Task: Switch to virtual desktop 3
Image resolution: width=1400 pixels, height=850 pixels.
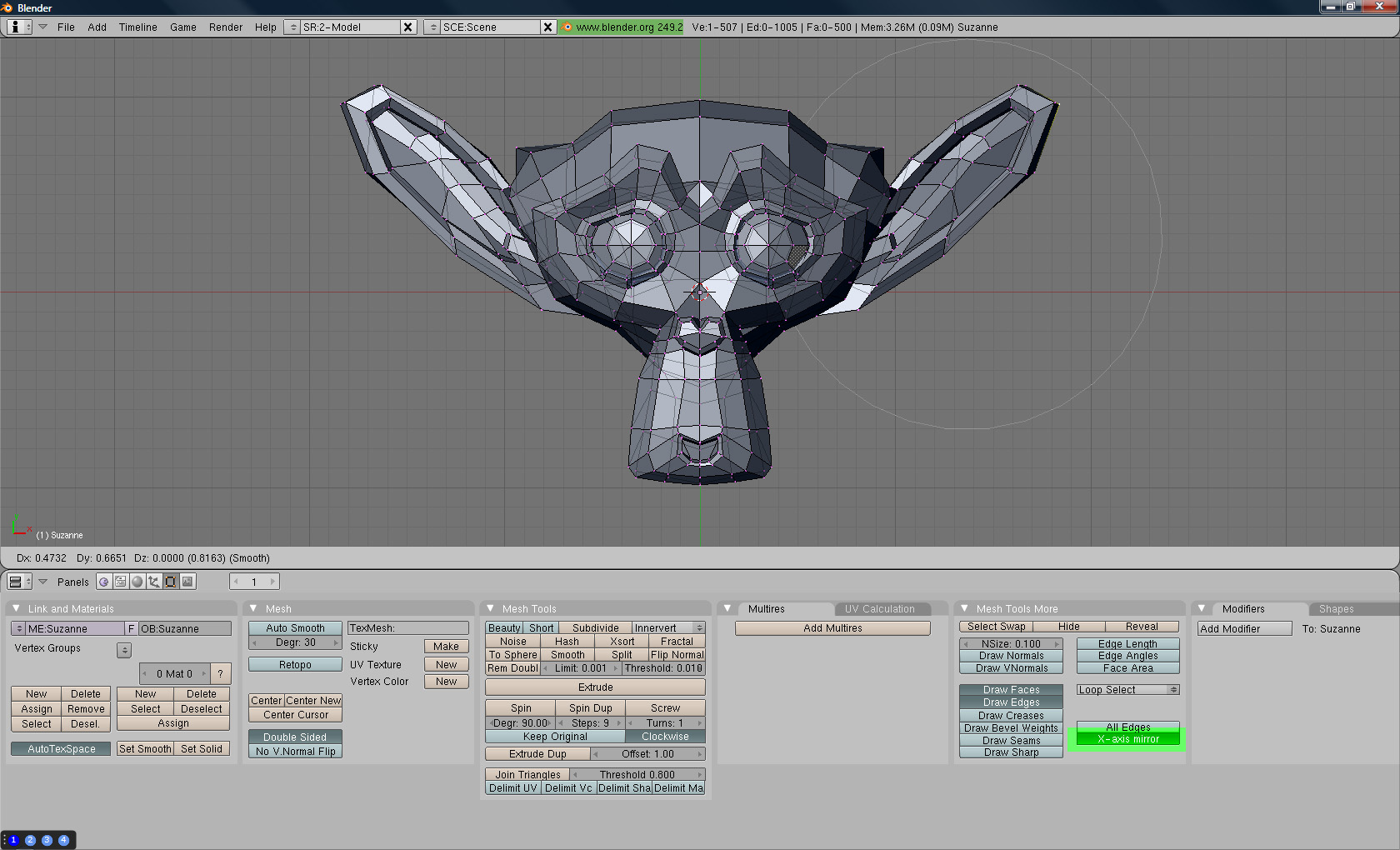Action: pyautogui.click(x=47, y=840)
